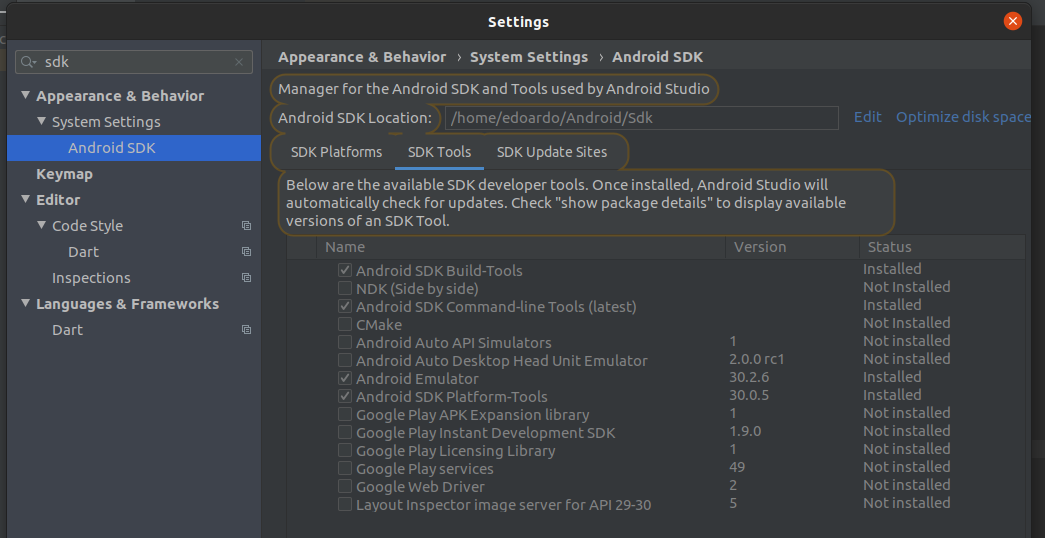The width and height of the screenshot is (1045, 538).
Task: Check Layout Inspector image server for API 29-30
Action: (x=345, y=504)
